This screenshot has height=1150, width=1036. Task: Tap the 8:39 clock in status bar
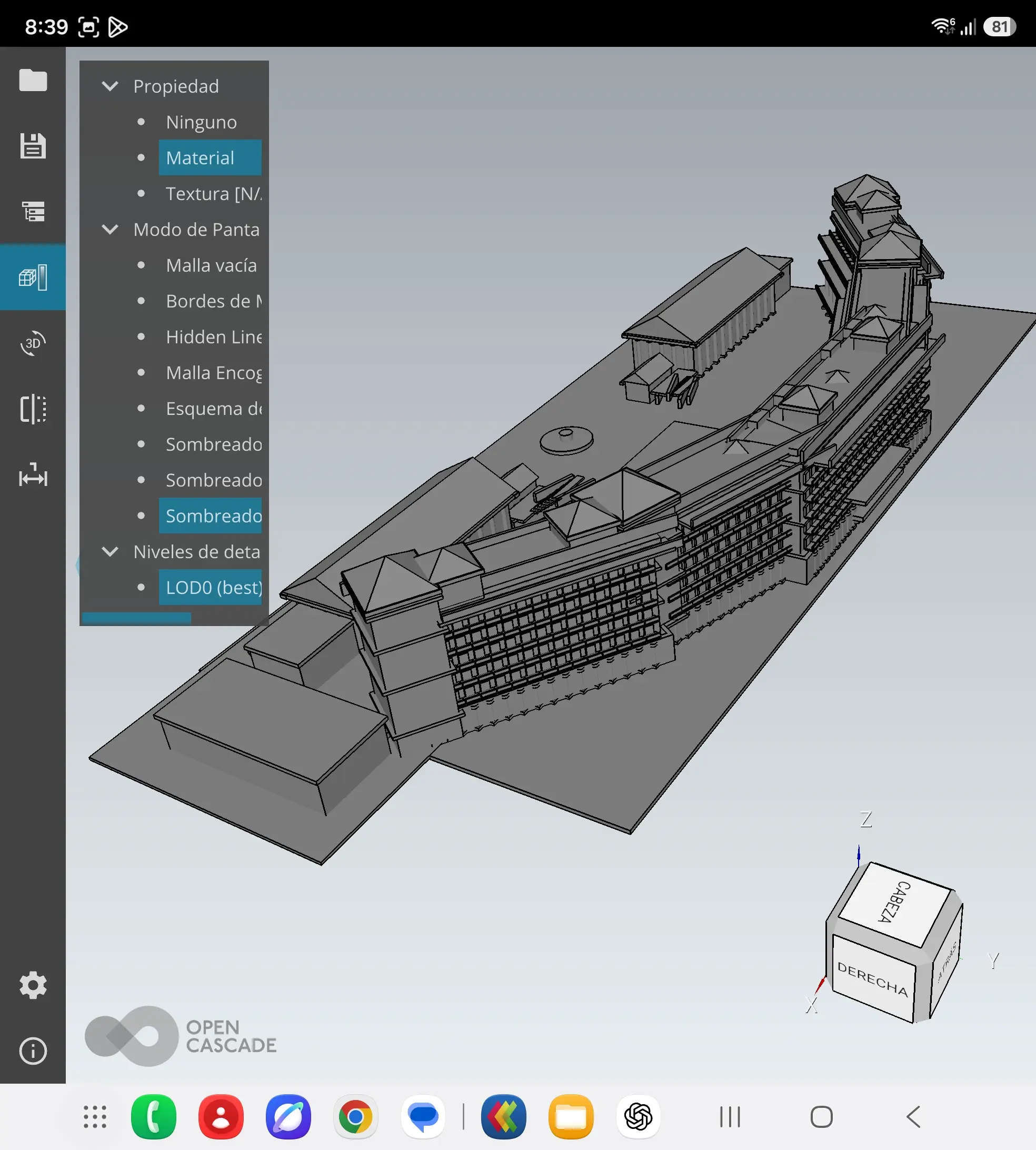[x=46, y=27]
